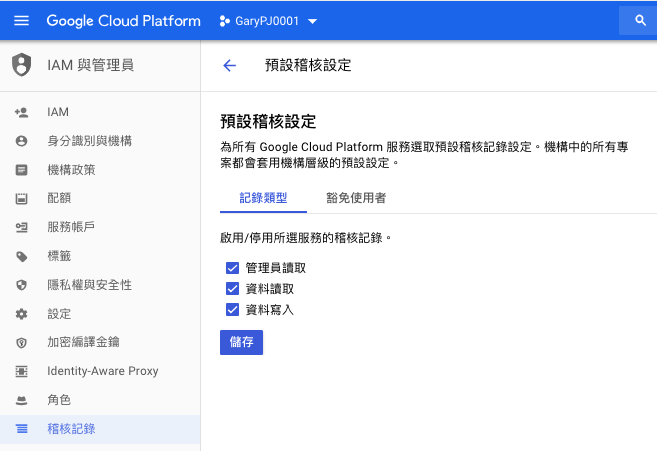
Task: Click the 隱私權與安全性 shield icon
Action: tap(21, 285)
